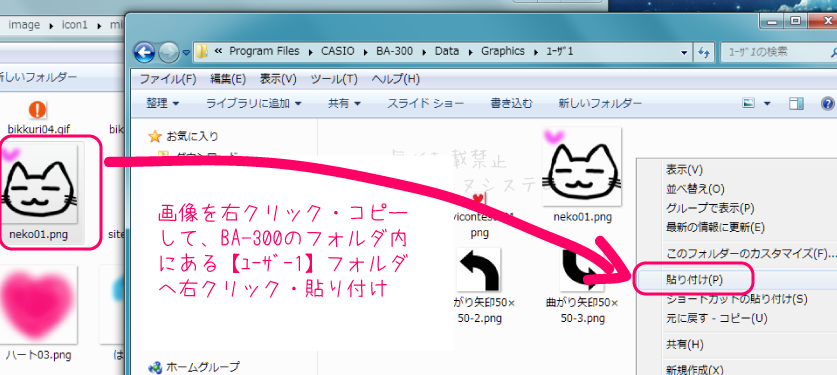The width and height of the screenshot is (837, 375).
Task: Select icon1 in the back window address path
Action: [x=74, y=25]
